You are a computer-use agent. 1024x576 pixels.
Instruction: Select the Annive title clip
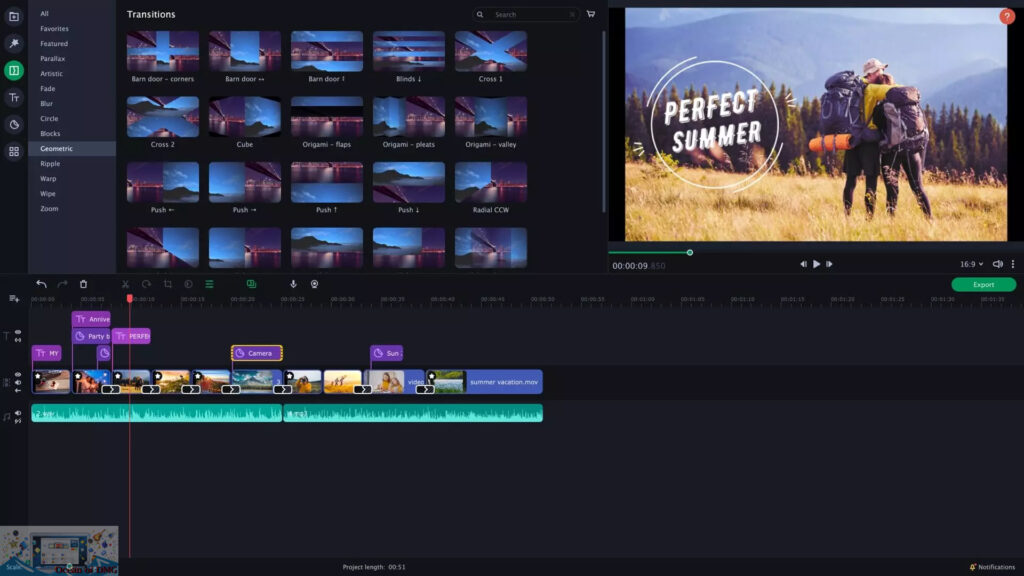[x=91, y=319]
